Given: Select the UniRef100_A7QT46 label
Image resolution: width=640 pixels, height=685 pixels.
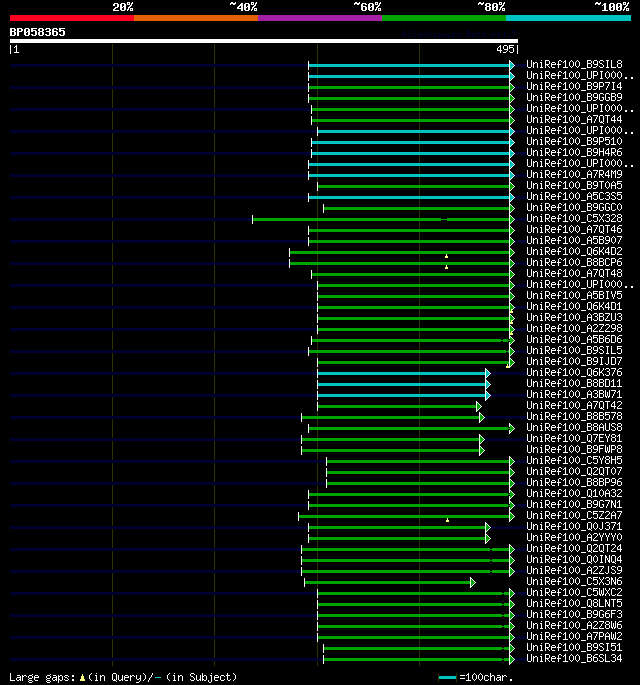Looking at the screenshot, I should pos(574,229).
